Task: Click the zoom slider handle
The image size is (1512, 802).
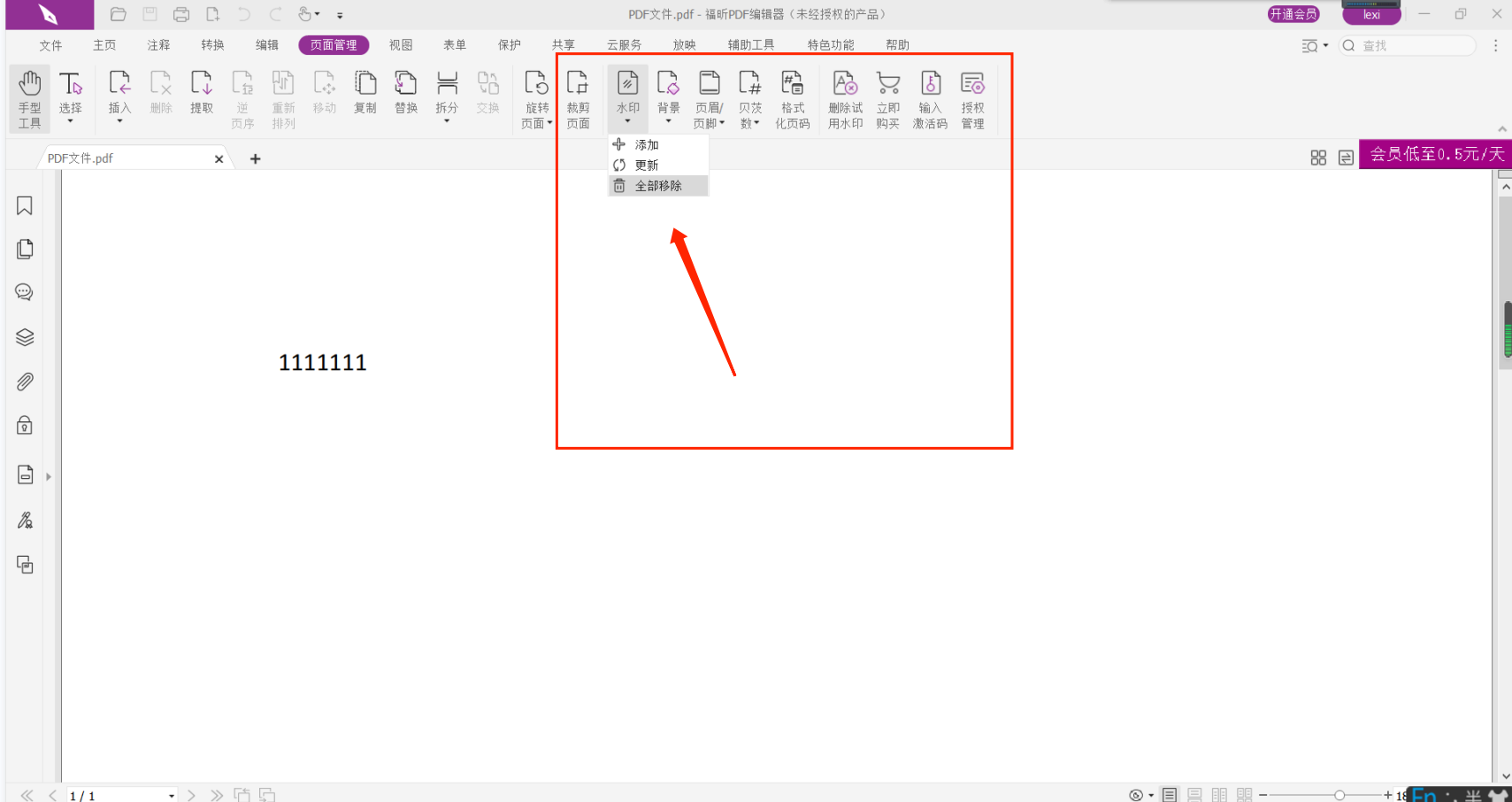Action: [1339, 795]
